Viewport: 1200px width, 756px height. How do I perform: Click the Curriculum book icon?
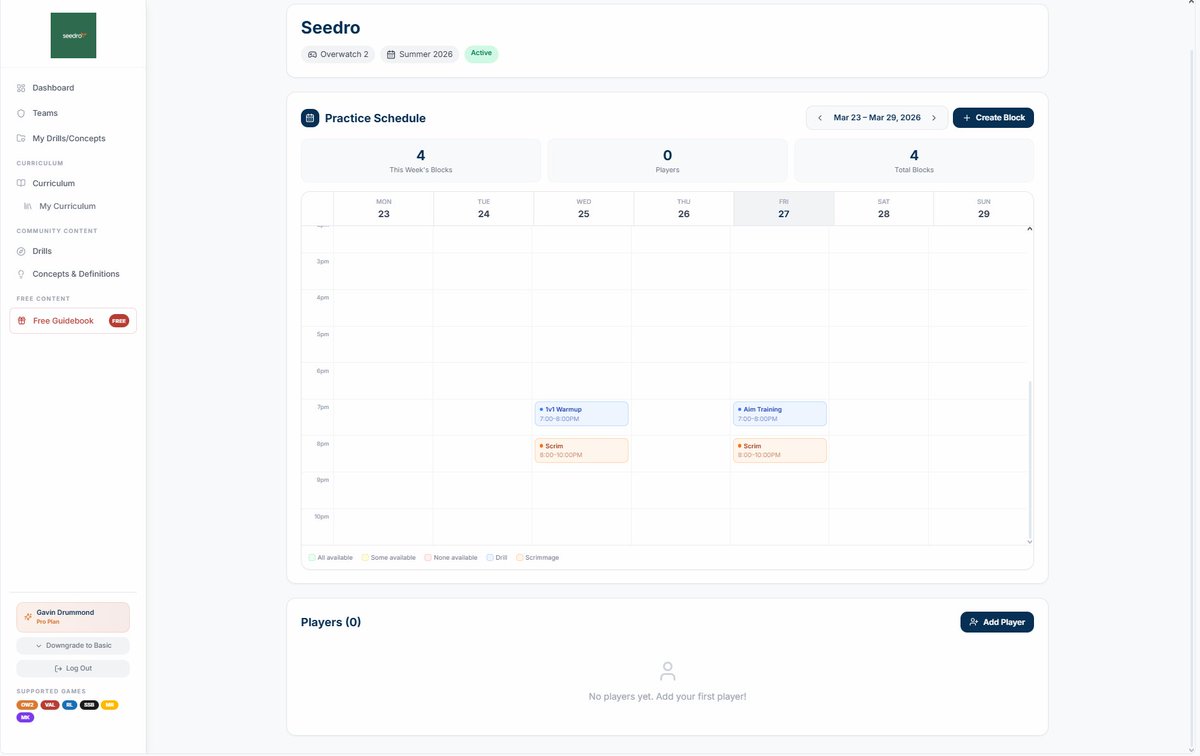tap(21, 183)
